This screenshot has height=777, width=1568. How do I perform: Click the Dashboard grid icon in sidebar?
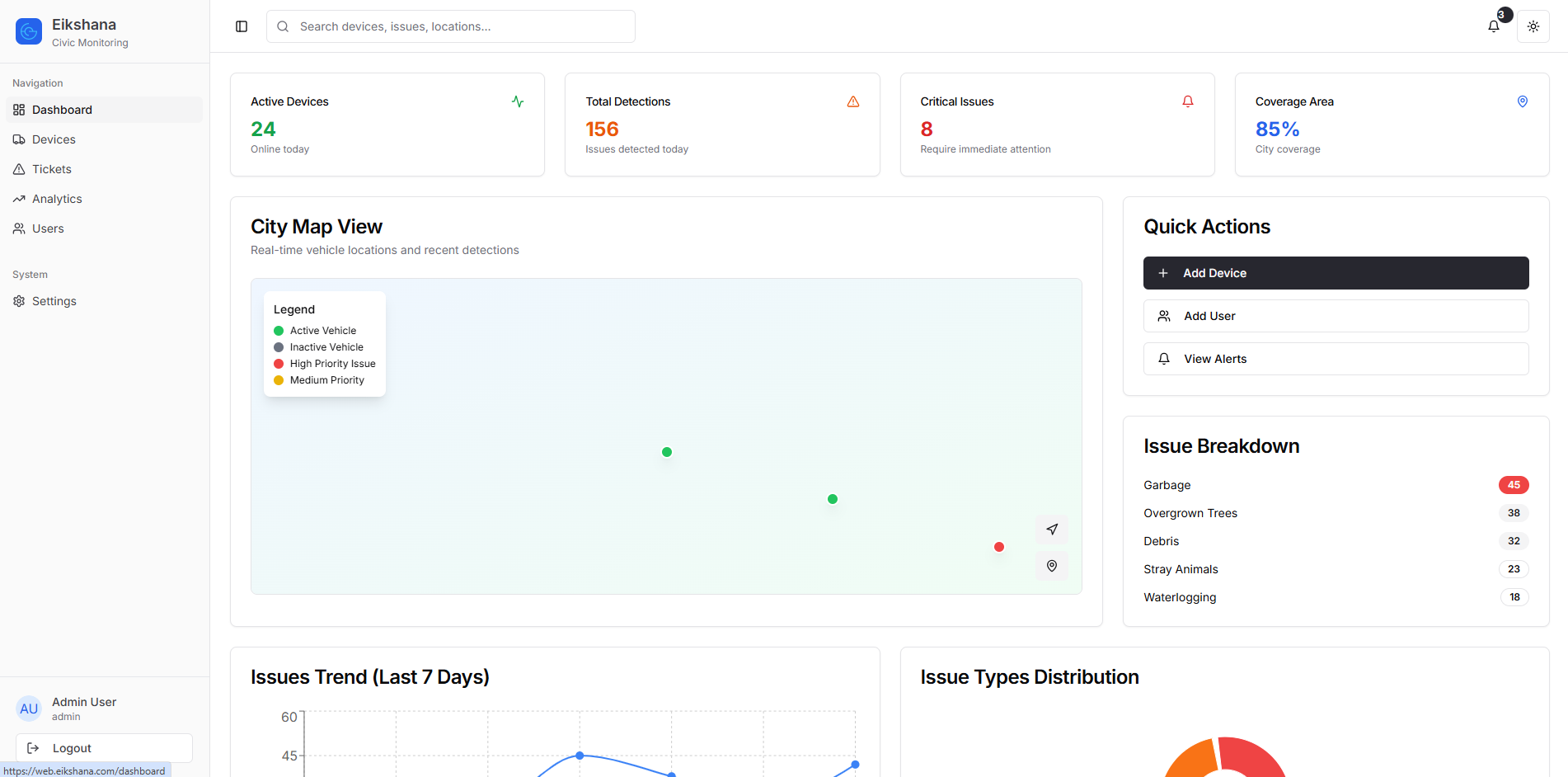coord(19,110)
